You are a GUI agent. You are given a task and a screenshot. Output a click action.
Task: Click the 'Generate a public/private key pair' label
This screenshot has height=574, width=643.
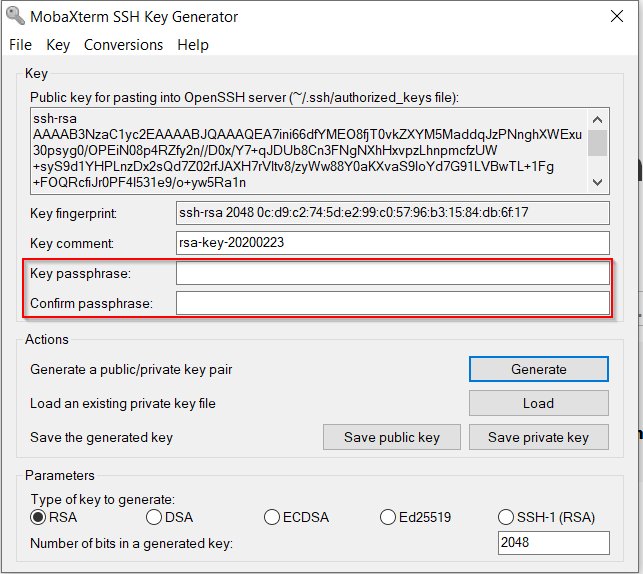[x=131, y=369]
